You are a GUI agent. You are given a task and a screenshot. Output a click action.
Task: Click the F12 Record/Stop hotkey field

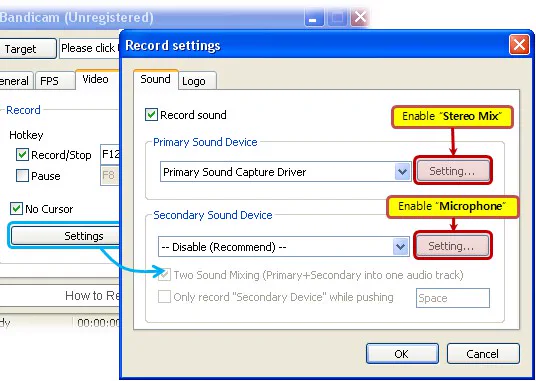point(110,154)
